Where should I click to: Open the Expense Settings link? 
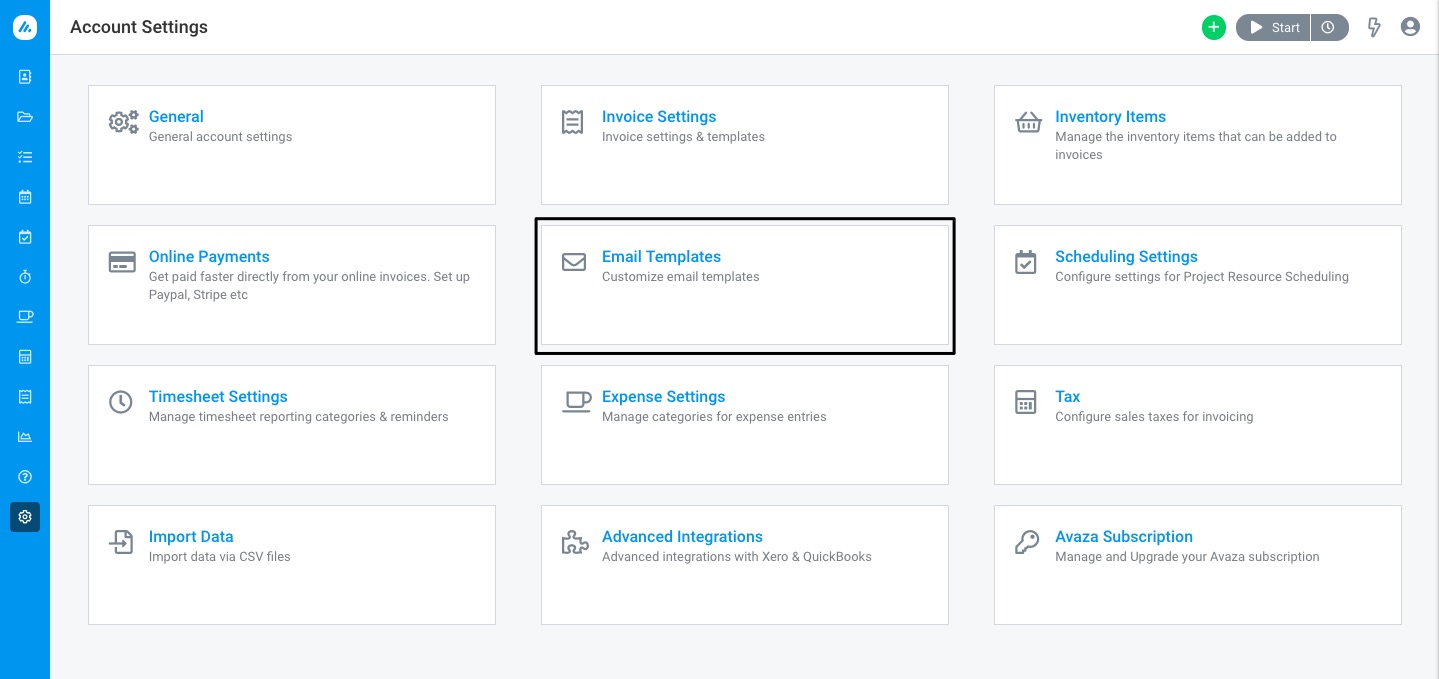663,397
